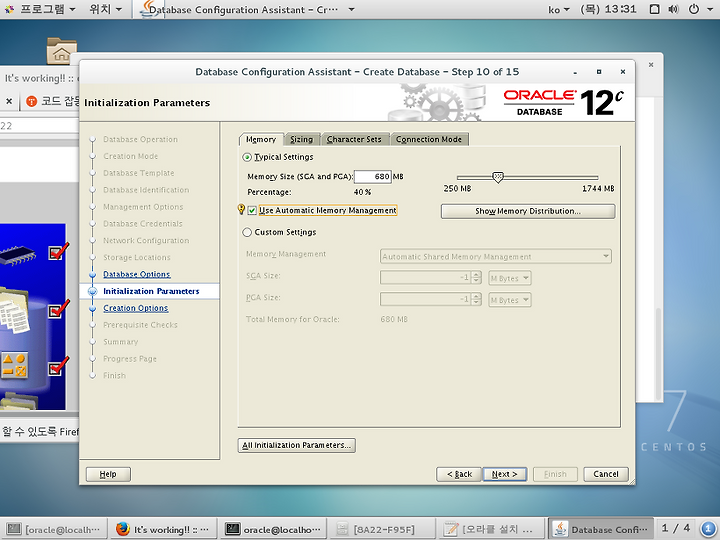This screenshot has width=720, height=540.
Task: Open SGA Size units M Bytes dropdown
Action: click(x=510, y=278)
